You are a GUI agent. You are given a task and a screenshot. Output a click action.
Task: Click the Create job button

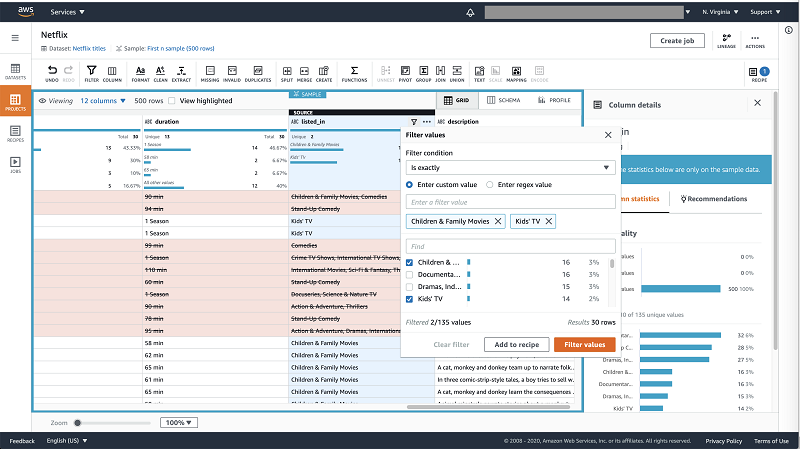[x=677, y=41]
